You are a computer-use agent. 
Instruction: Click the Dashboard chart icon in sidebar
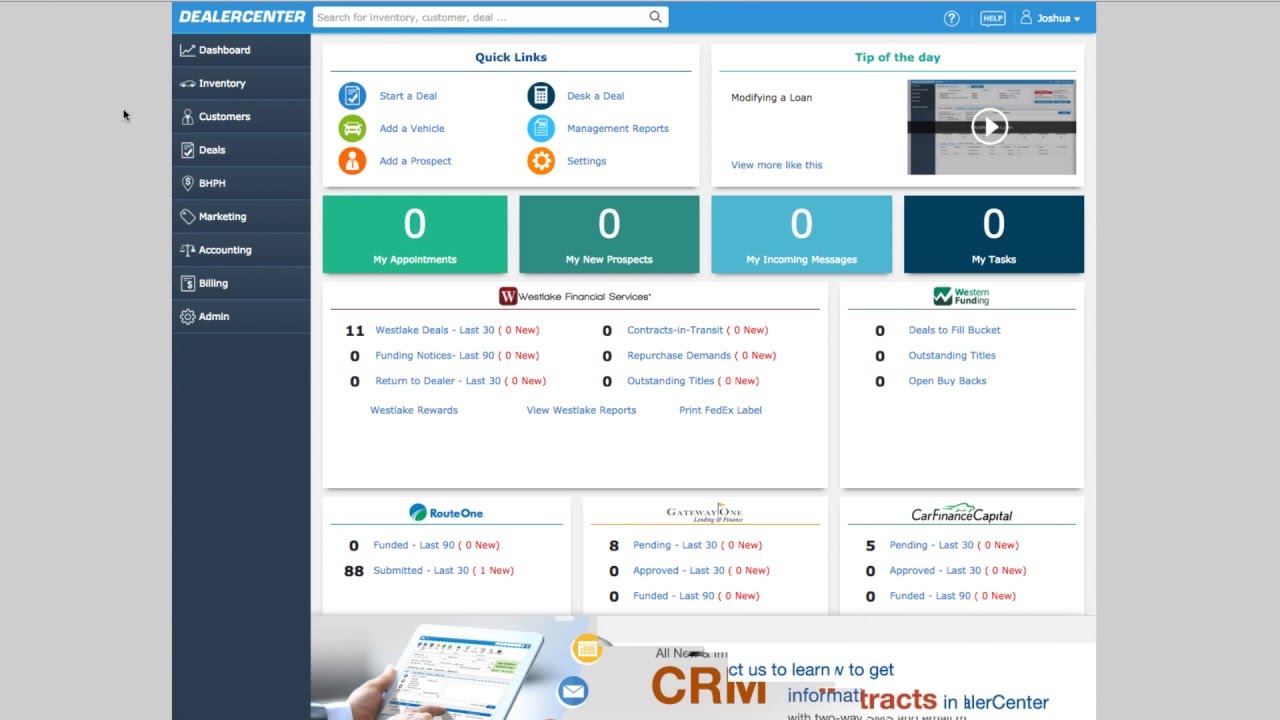[187, 50]
